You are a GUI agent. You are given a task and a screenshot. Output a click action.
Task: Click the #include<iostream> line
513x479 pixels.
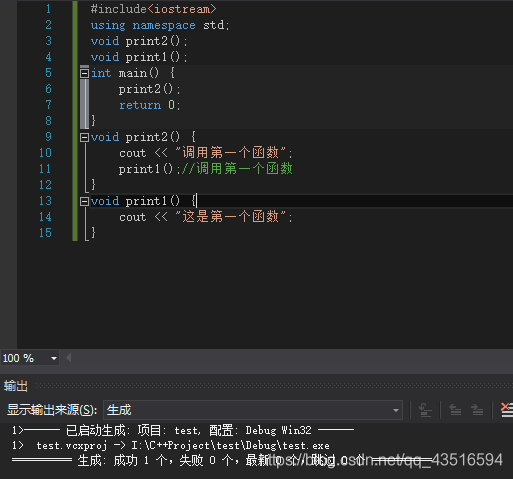[x=153, y=9]
